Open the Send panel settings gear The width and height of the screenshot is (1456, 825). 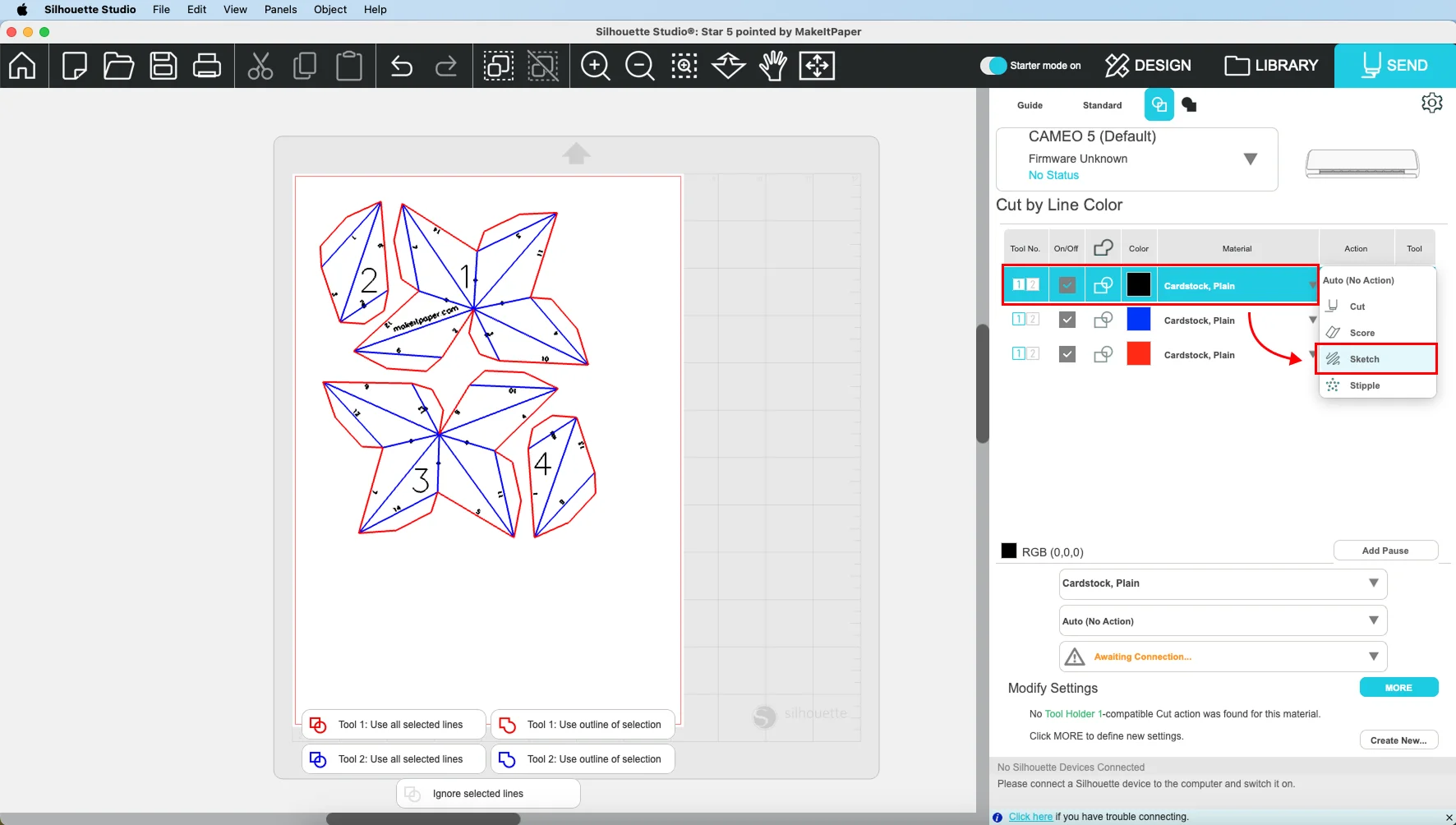[1432, 103]
